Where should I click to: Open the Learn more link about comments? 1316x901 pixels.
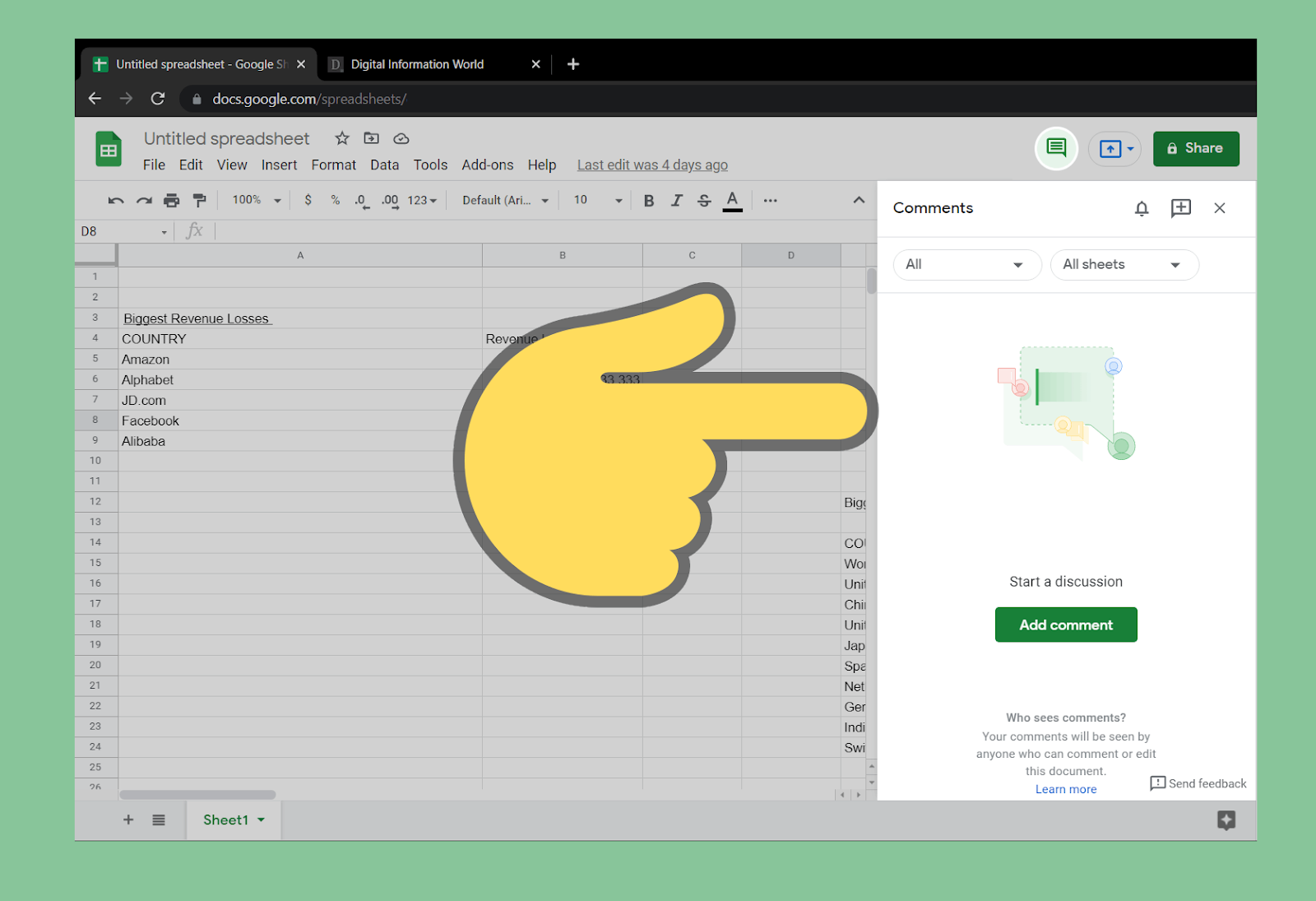click(1065, 788)
